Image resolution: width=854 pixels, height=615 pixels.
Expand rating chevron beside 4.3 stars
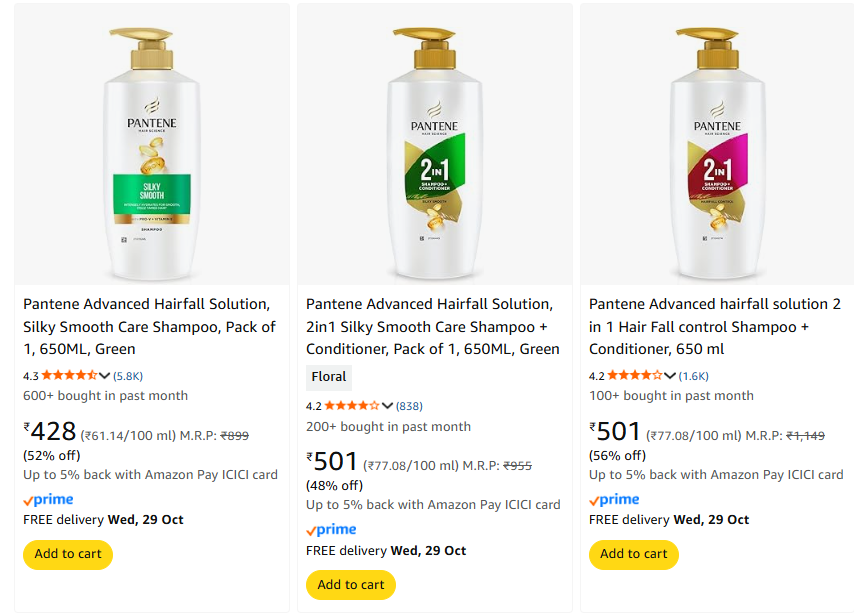point(105,376)
